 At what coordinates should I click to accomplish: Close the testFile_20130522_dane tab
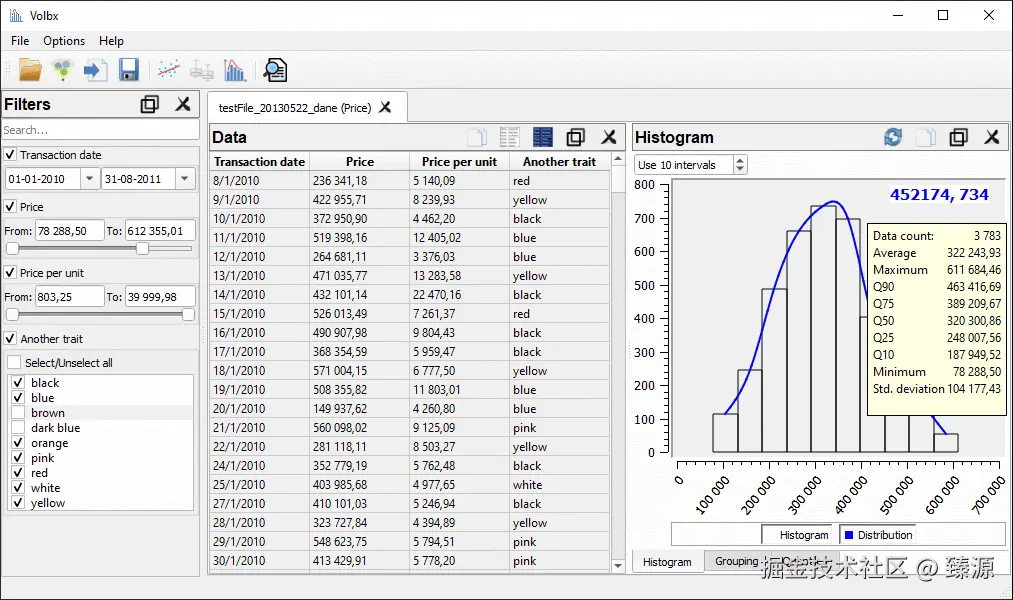(385, 107)
